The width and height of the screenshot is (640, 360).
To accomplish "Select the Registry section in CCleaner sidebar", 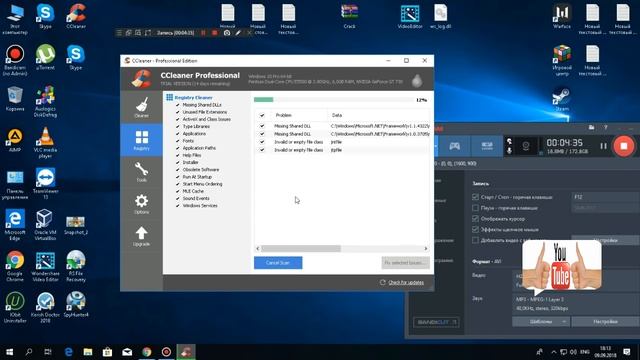I will [x=142, y=140].
